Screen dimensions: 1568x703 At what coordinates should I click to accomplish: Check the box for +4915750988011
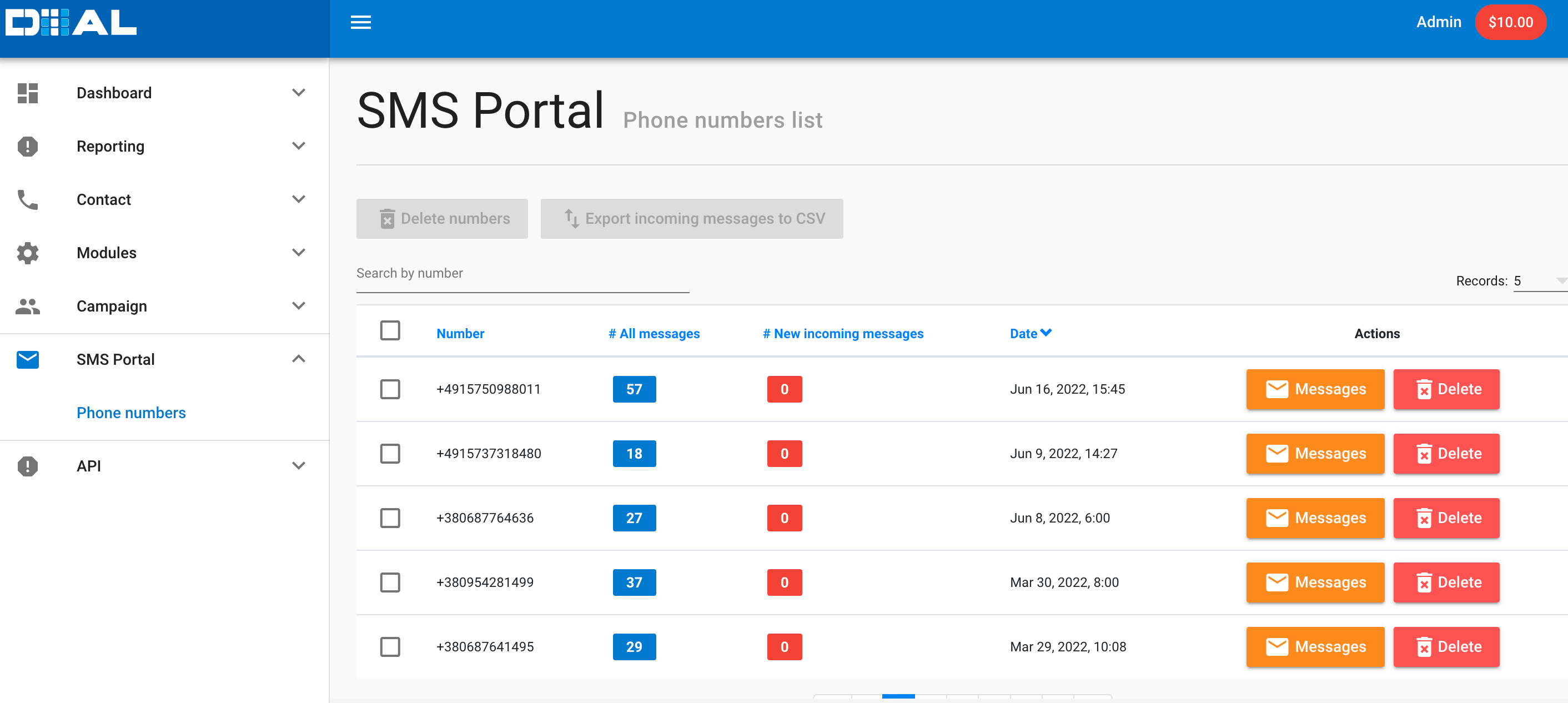click(x=390, y=389)
